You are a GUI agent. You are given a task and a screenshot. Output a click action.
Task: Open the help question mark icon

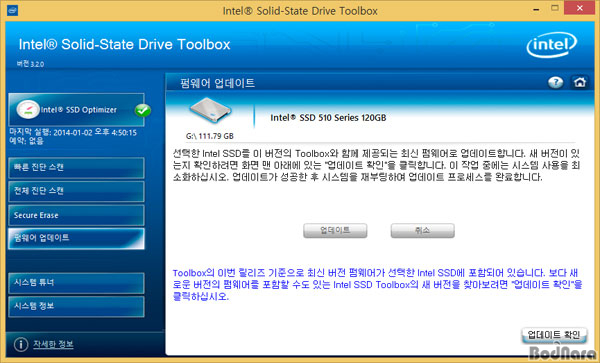click(555, 82)
